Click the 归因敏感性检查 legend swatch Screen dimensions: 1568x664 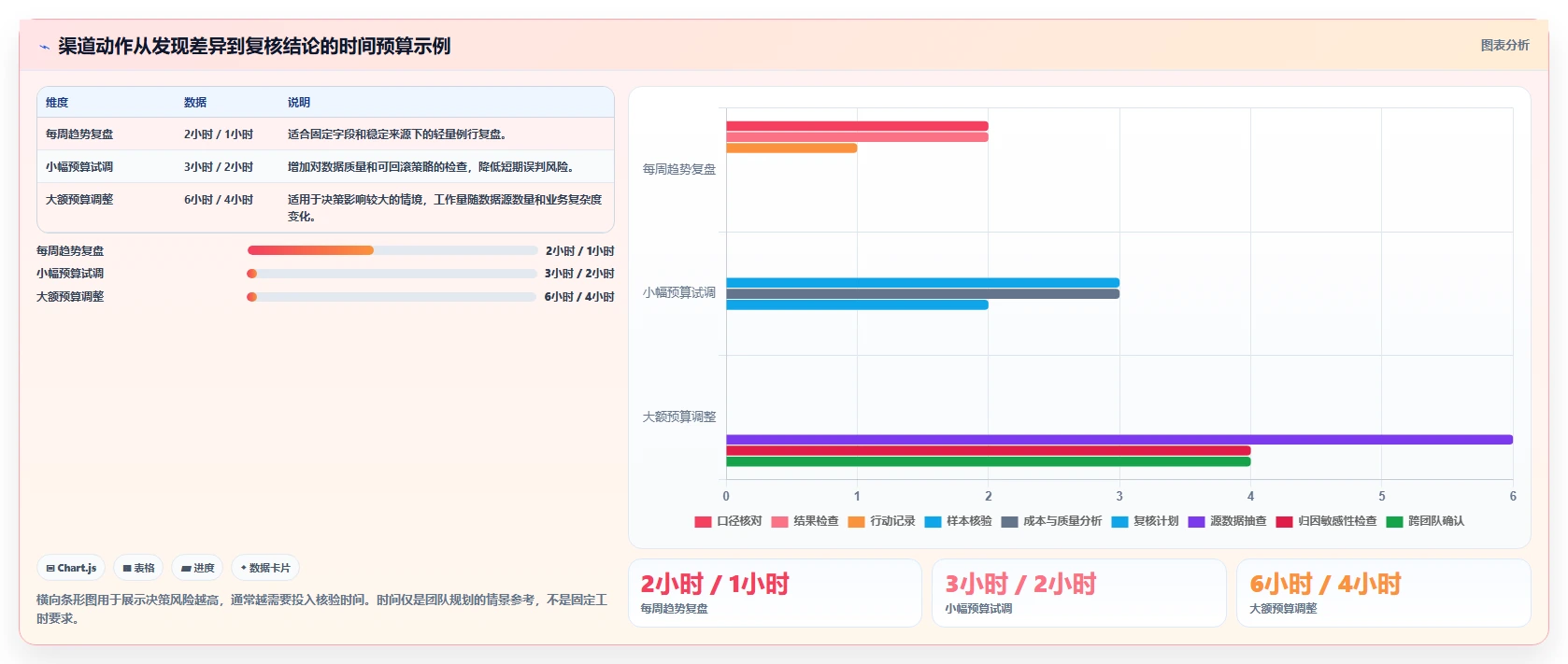point(1284,522)
